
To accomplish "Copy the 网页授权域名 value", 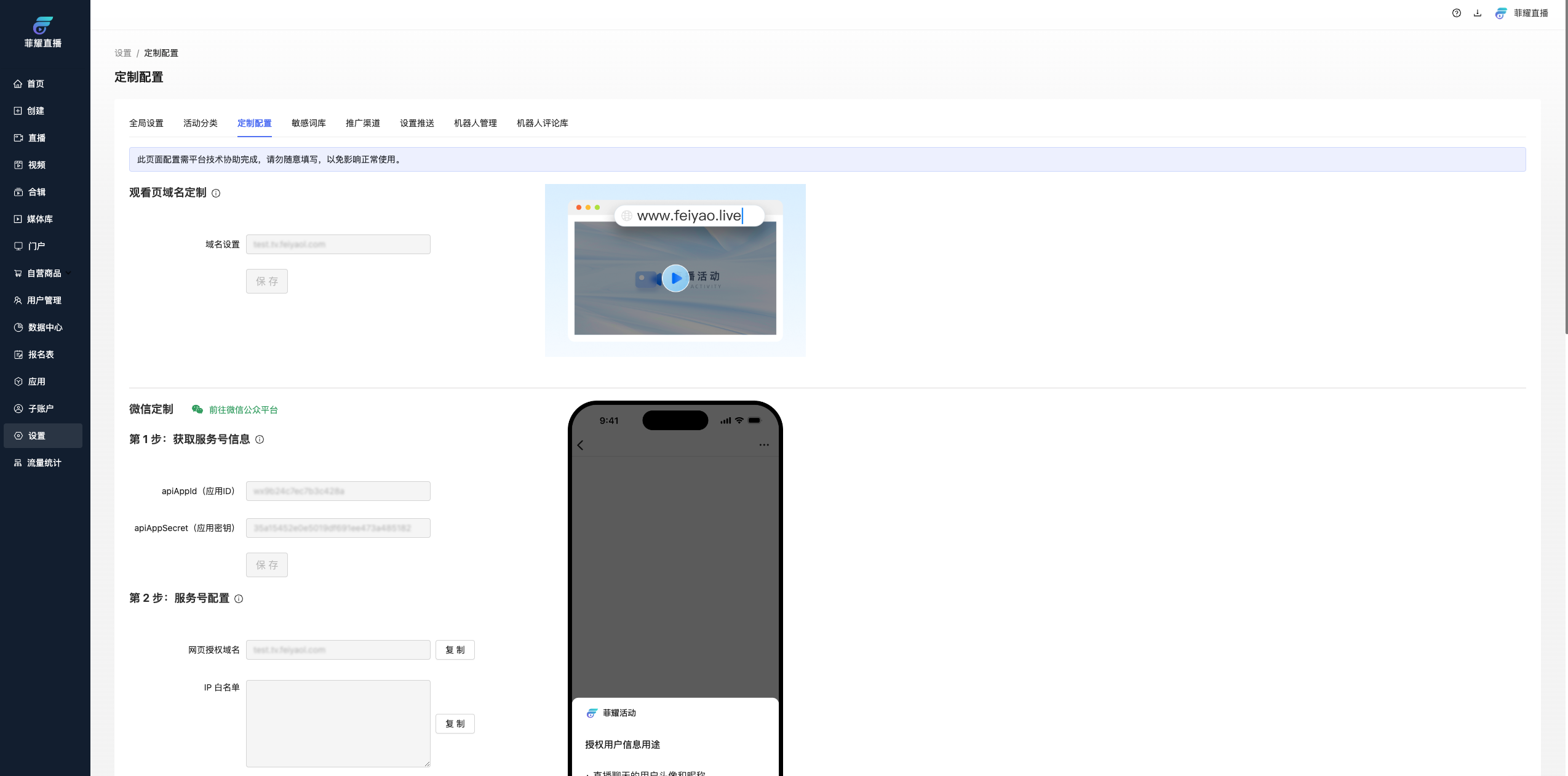I will [x=455, y=650].
